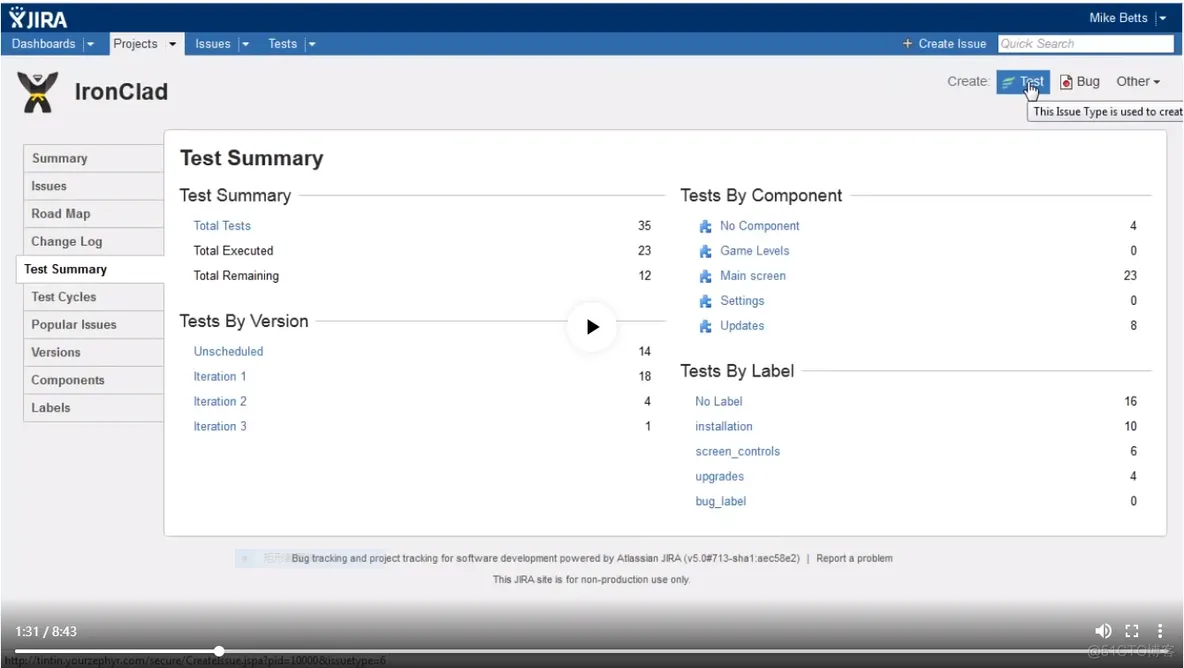The image size is (1184, 668).
Task: Play the video with center play button
Action: [x=593, y=327]
